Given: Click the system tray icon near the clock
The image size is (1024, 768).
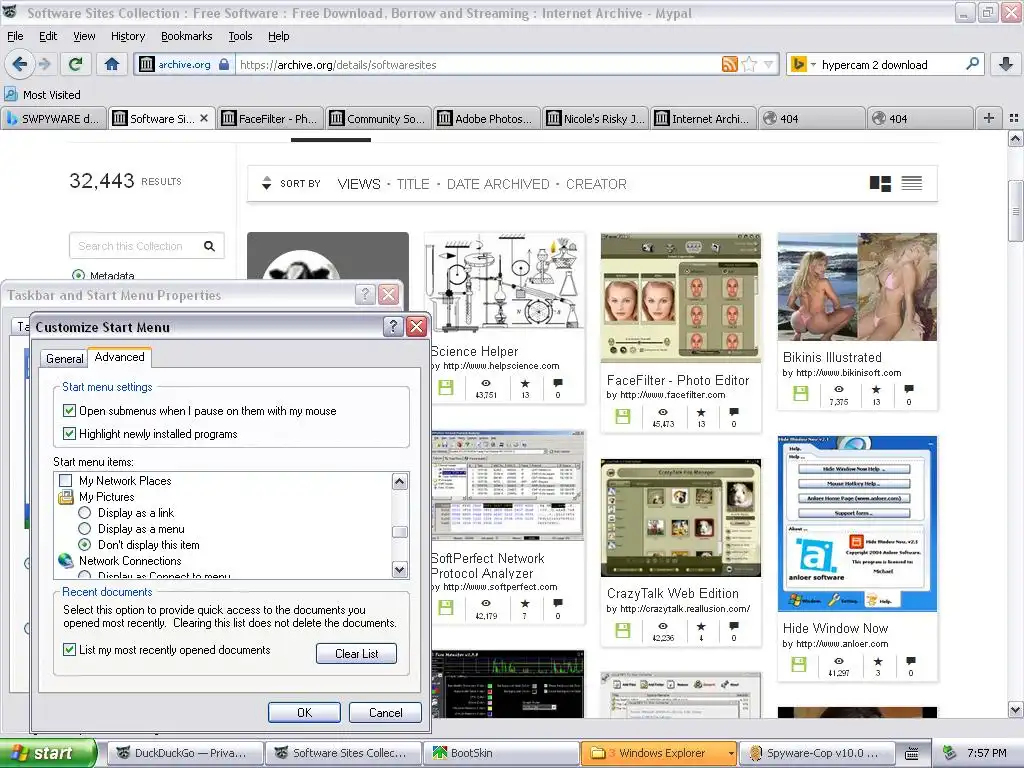Looking at the screenshot, I should [x=950, y=753].
